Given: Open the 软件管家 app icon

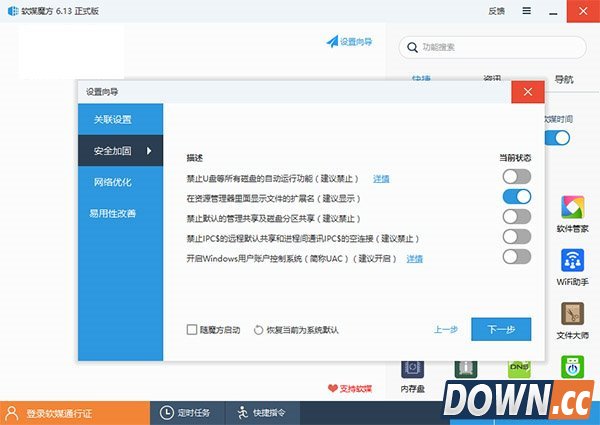Looking at the screenshot, I should click(572, 207).
